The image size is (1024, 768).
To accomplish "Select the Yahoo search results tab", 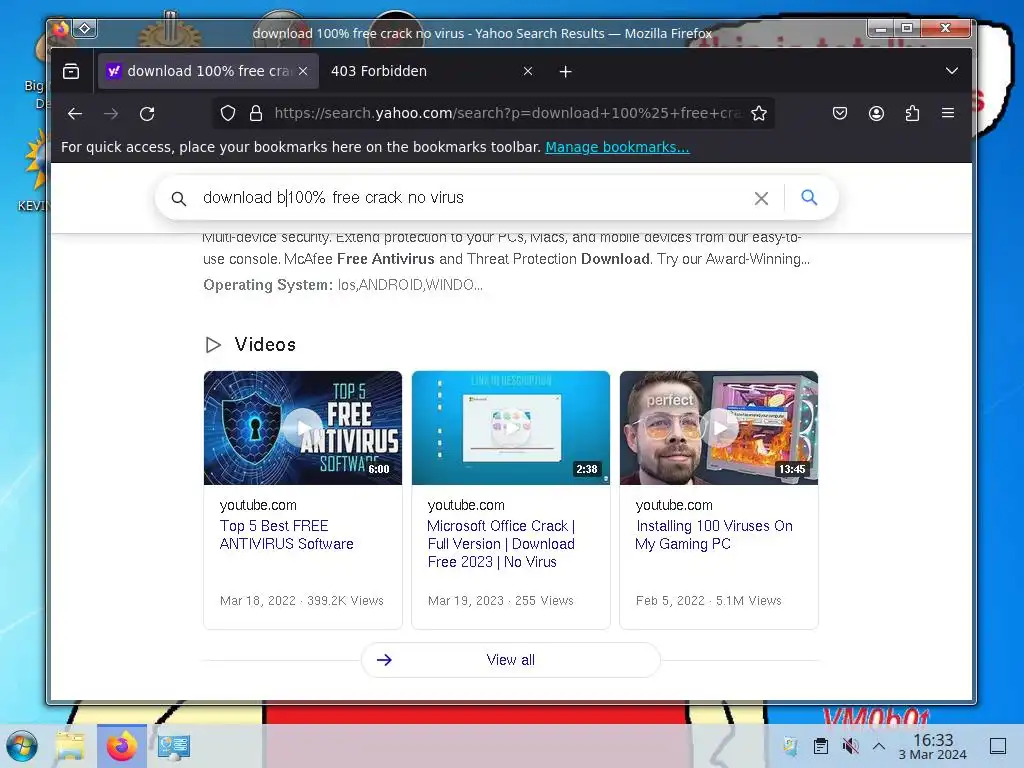I will point(208,71).
